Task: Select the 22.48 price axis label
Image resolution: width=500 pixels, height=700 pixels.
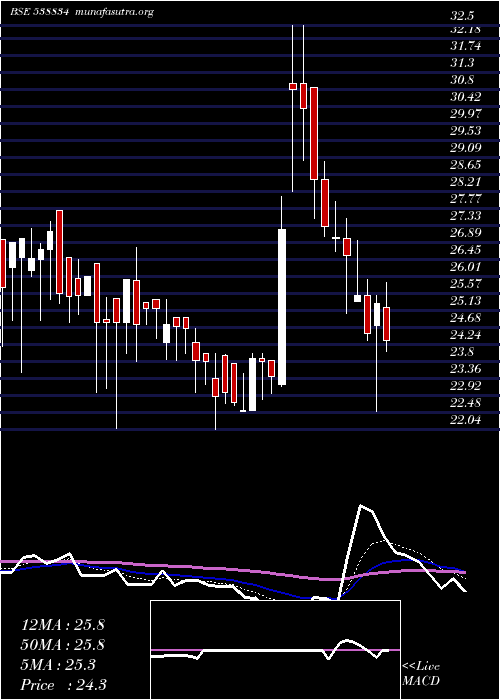Action: (x=465, y=403)
